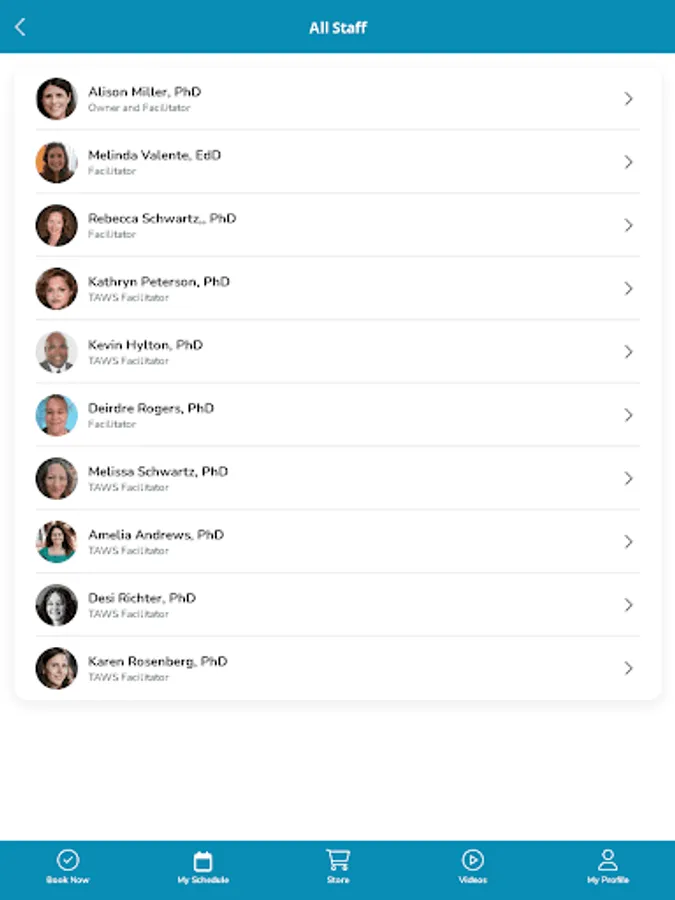Expand chevron next to Melinda Valente
The width and height of the screenshot is (675, 900).
pos(628,162)
